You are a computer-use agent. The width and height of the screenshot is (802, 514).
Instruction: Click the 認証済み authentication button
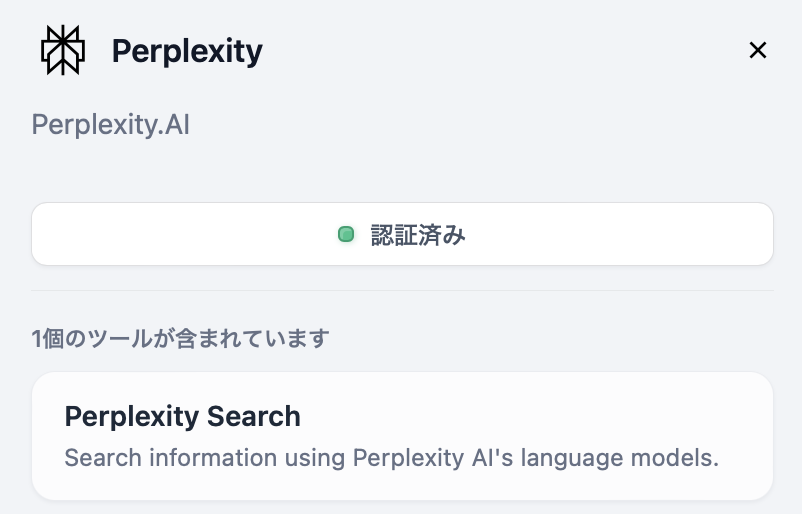click(402, 235)
